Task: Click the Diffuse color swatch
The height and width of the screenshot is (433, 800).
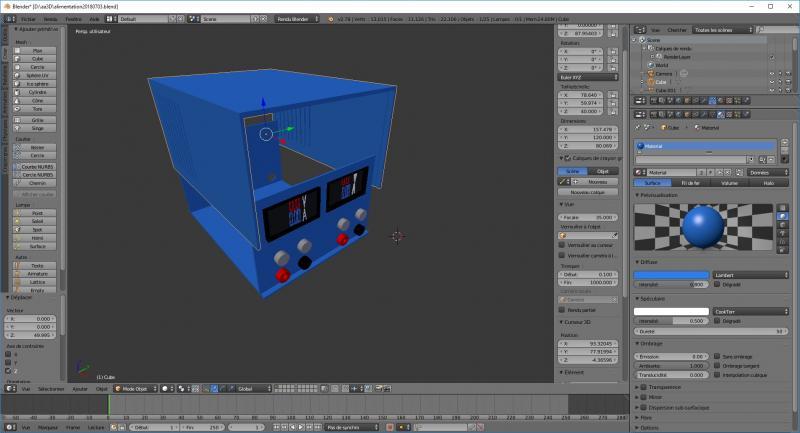Action: click(670, 274)
